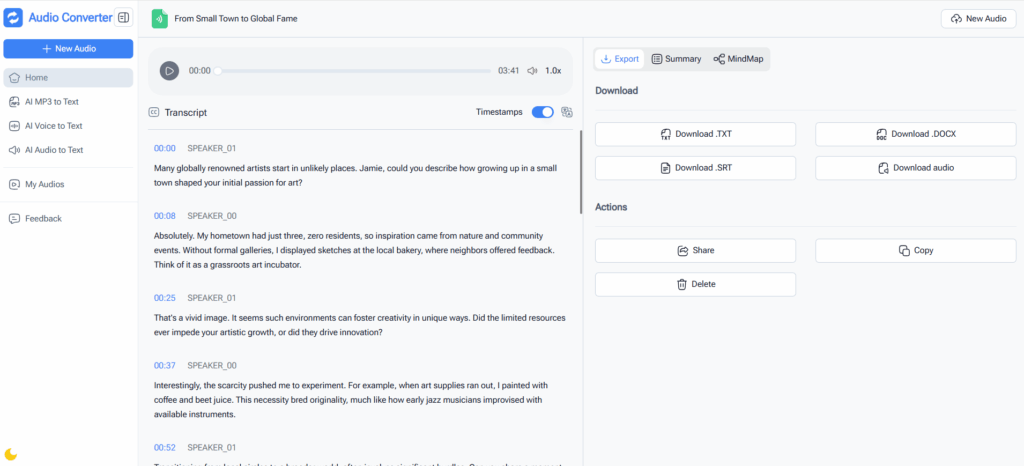Download the transcript as .SRT
Screen dimensions: 1024x466
coord(696,168)
